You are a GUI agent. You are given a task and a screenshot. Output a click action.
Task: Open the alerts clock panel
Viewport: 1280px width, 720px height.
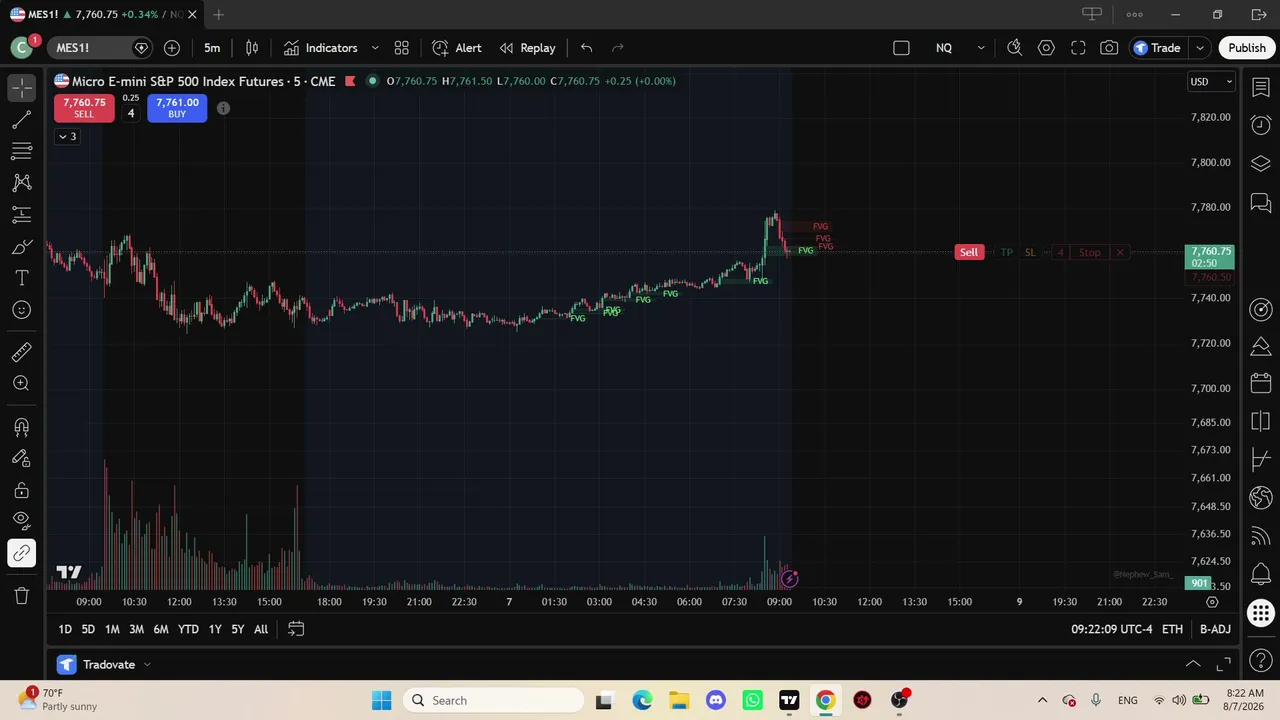click(1260, 124)
